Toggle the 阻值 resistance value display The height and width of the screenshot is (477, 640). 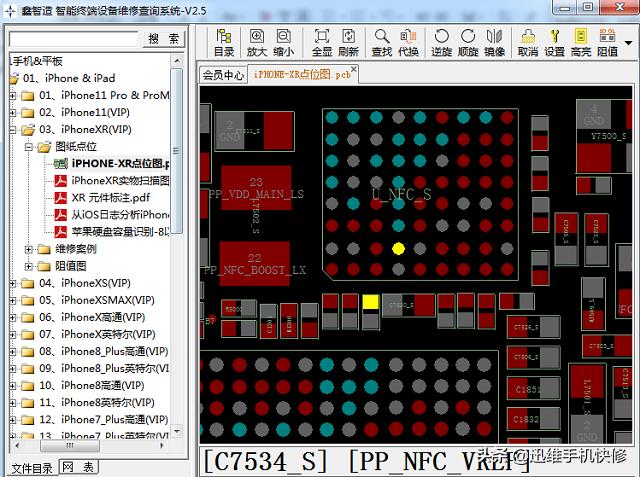point(607,42)
